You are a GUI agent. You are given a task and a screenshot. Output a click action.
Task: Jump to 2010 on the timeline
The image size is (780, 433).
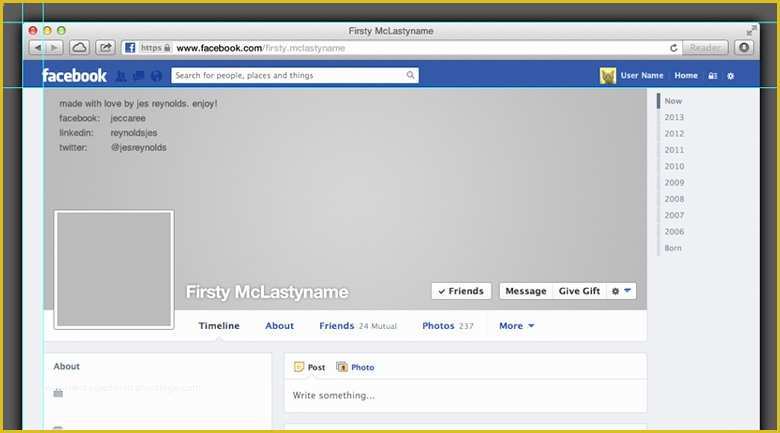click(674, 166)
